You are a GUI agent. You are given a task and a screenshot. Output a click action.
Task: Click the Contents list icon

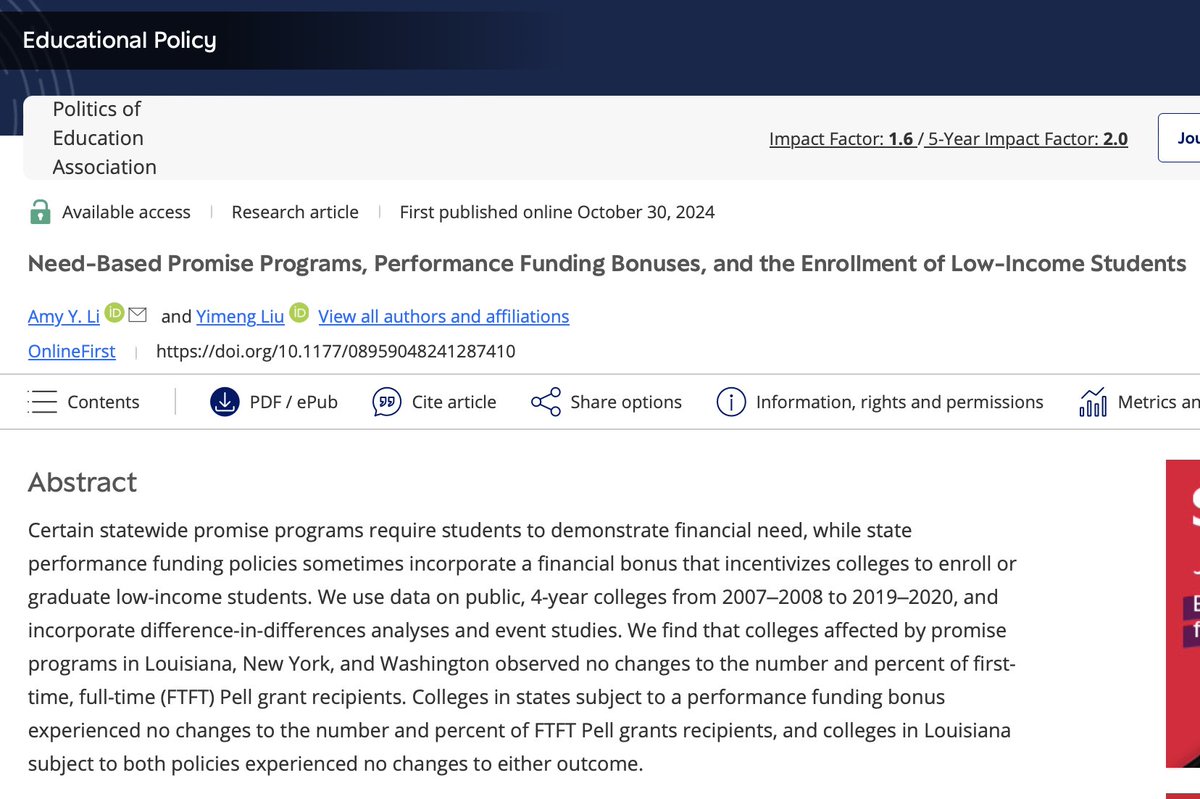42,402
